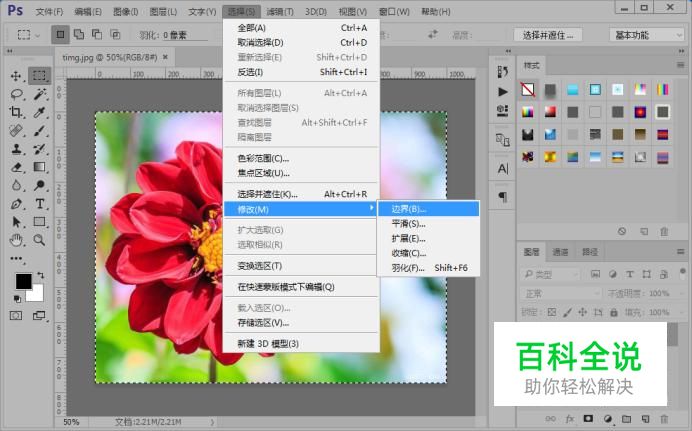
Task: Select the Lasso tool
Action: point(16,94)
